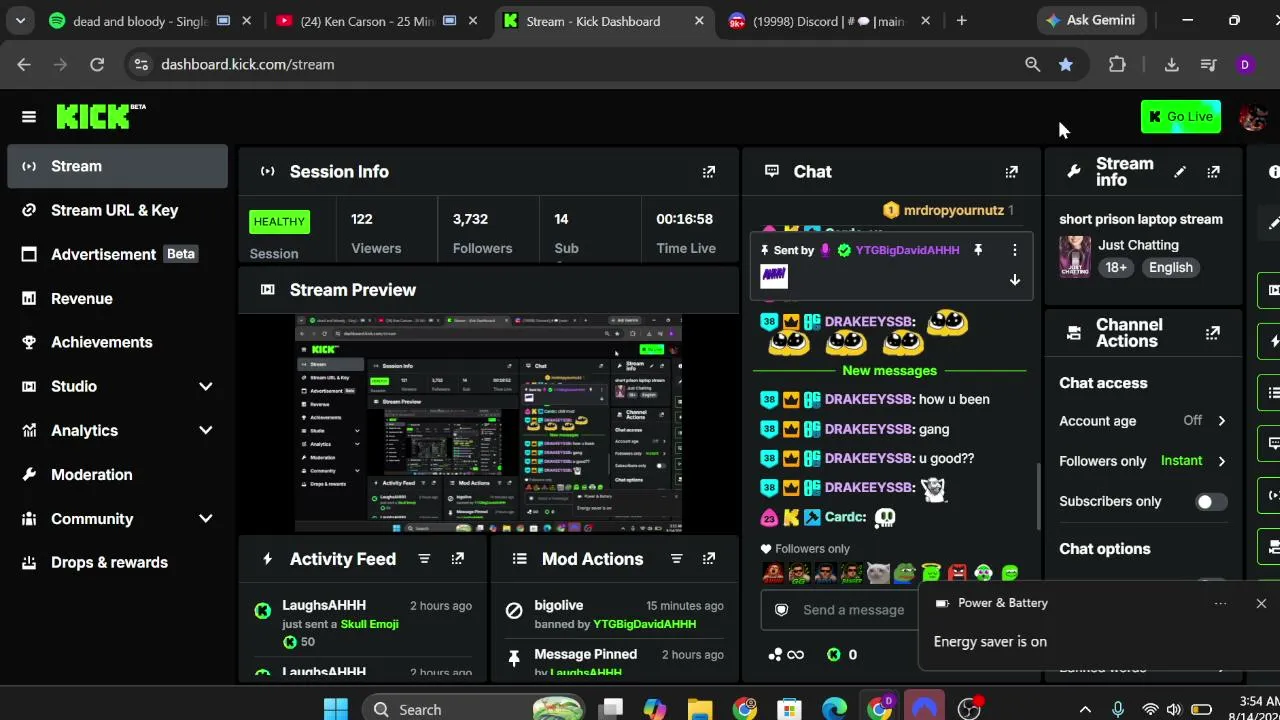The height and width of the screenshot is (720, 1280).
Task: Click YTGBigDavidAHHH in the bigolive ban entry
Action: [x=645, y=624]
